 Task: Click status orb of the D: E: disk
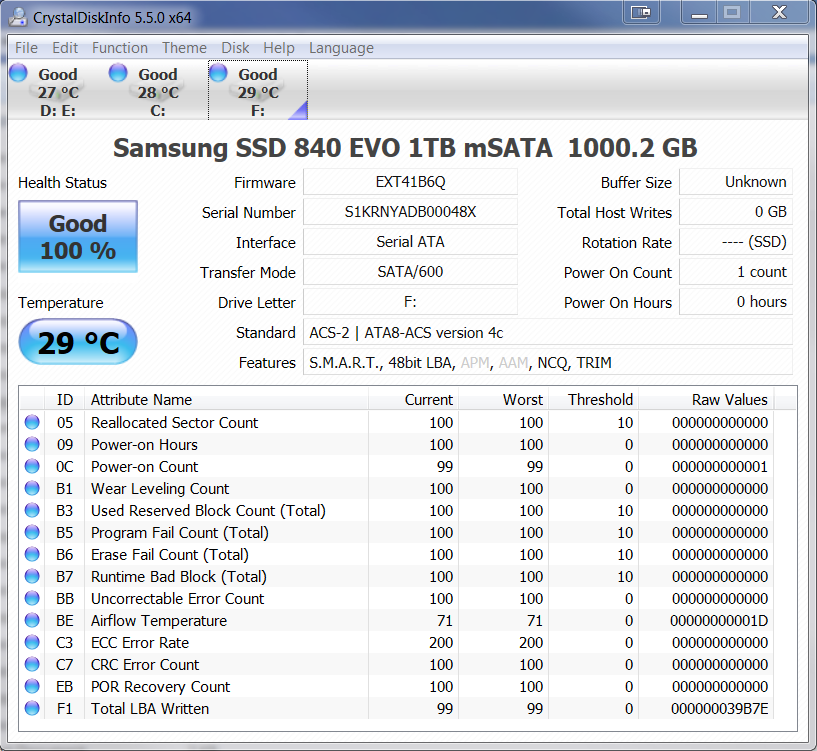18,73
